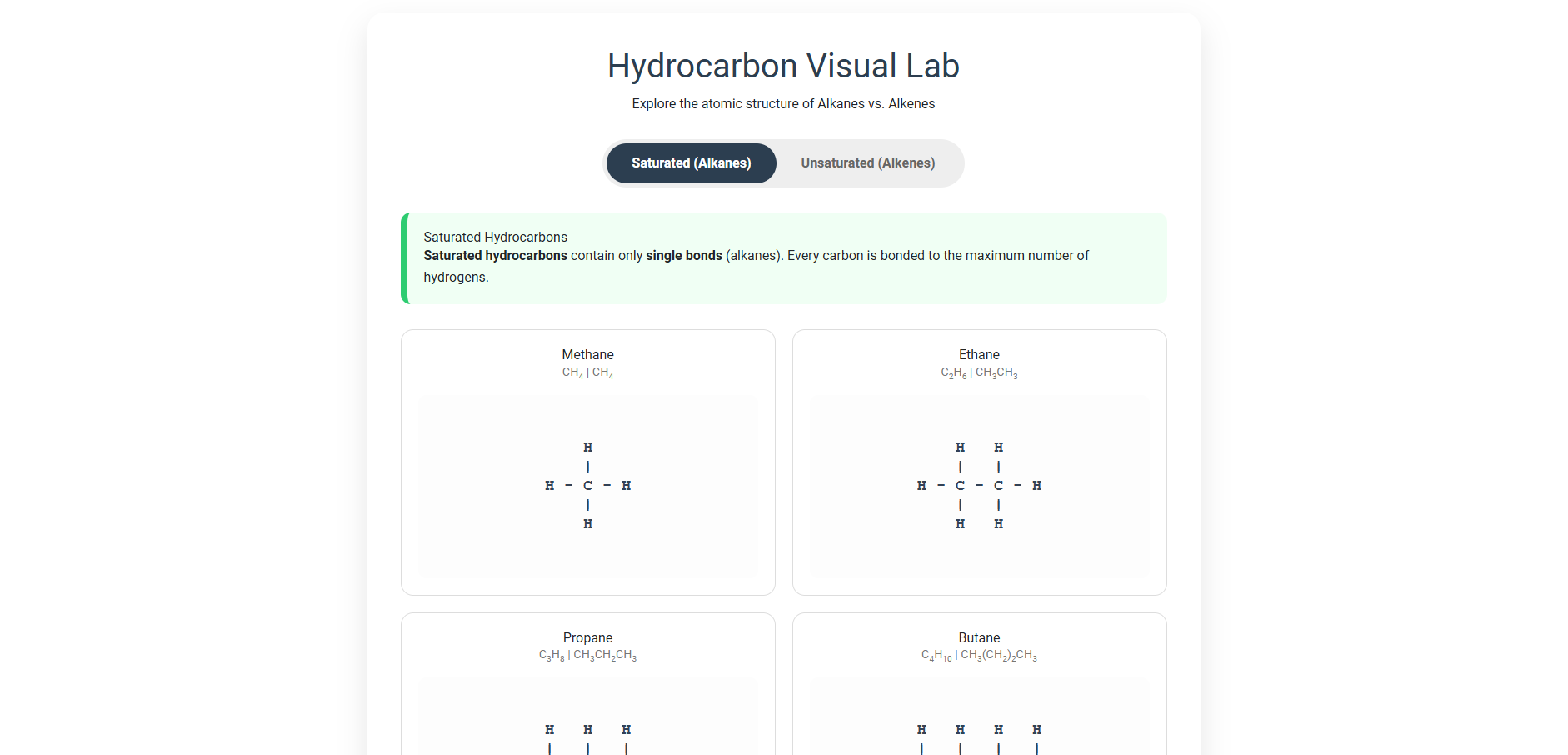This screenshot has height=755, width=1568.
Task: Click the Ethane formula C2H6 | CH3CH3
Action: point(979,372)
